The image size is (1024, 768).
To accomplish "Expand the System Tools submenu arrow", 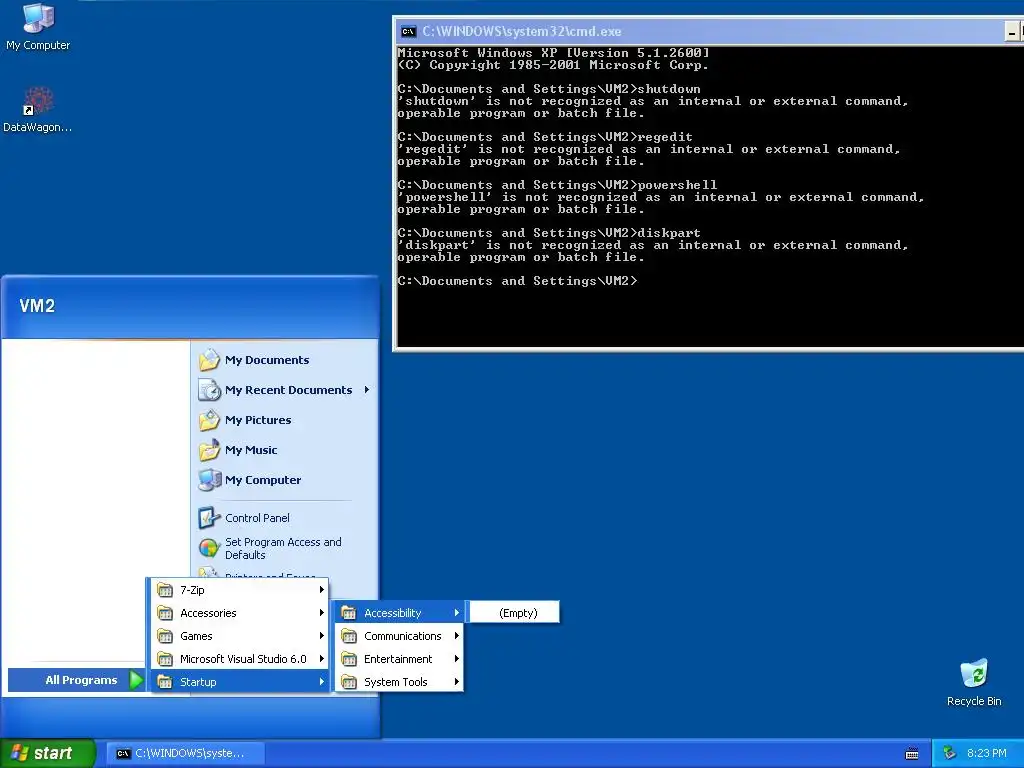I will tap(456, 681).
